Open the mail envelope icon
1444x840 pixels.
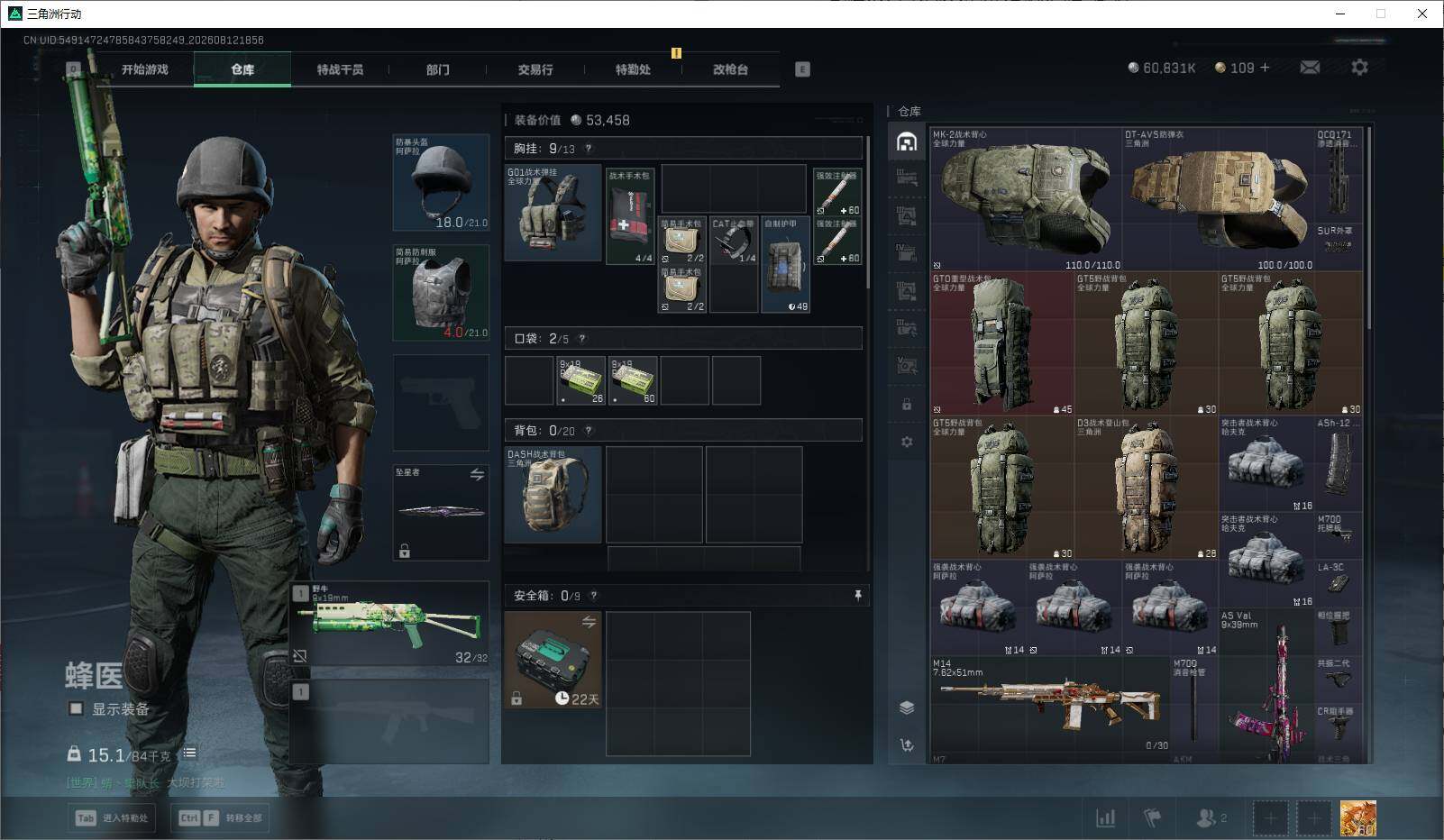point(1310,68)
